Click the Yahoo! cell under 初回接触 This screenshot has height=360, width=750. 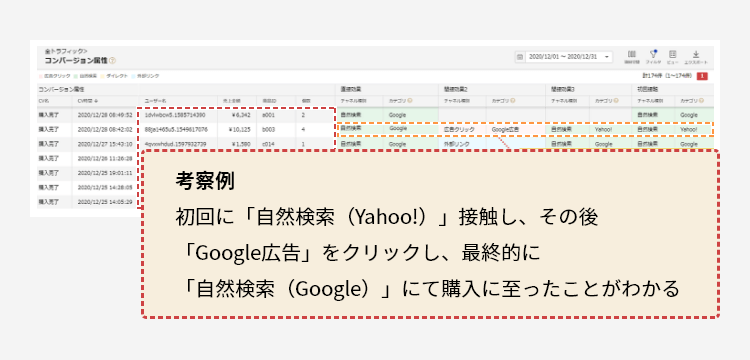coord(689,129)
